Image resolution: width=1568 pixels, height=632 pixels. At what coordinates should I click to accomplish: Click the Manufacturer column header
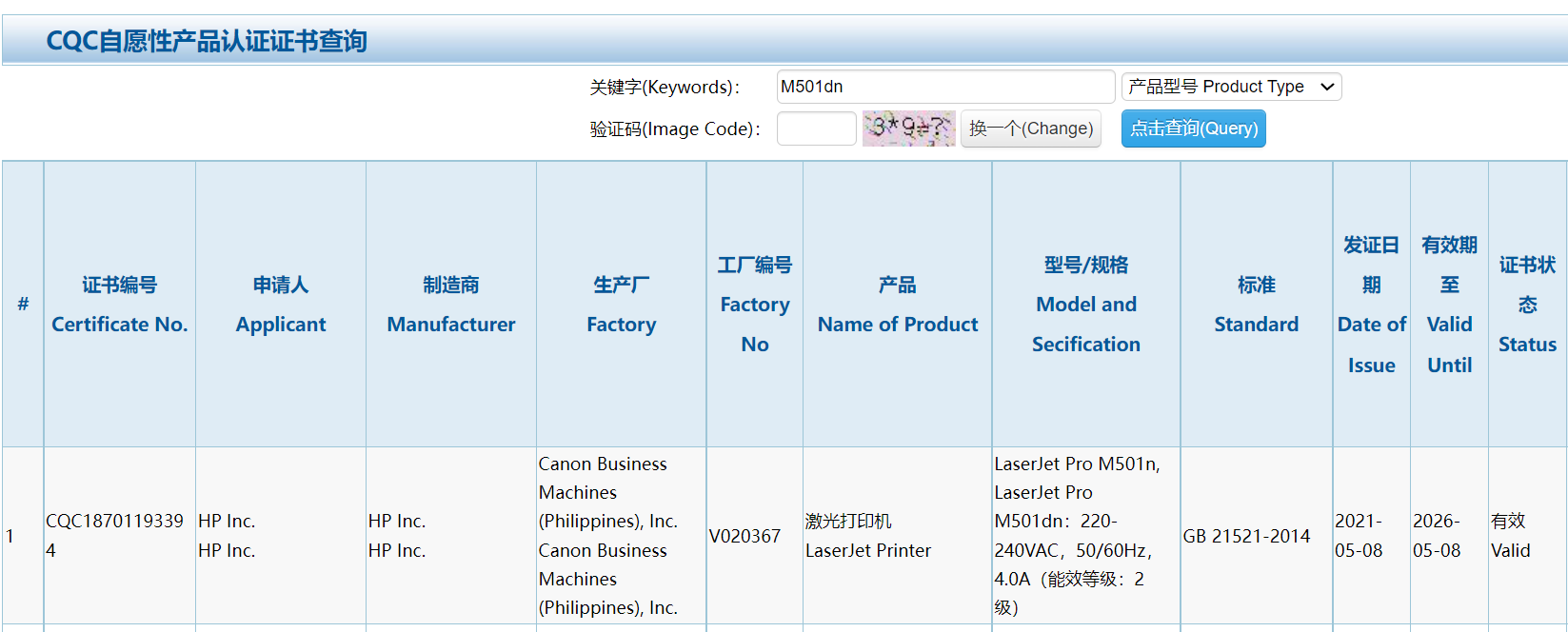(451, 305)
